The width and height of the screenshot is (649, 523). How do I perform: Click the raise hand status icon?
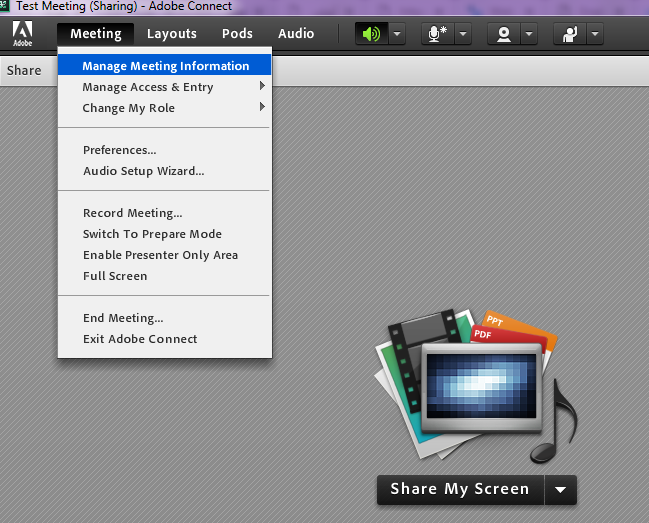click(570, 34)
